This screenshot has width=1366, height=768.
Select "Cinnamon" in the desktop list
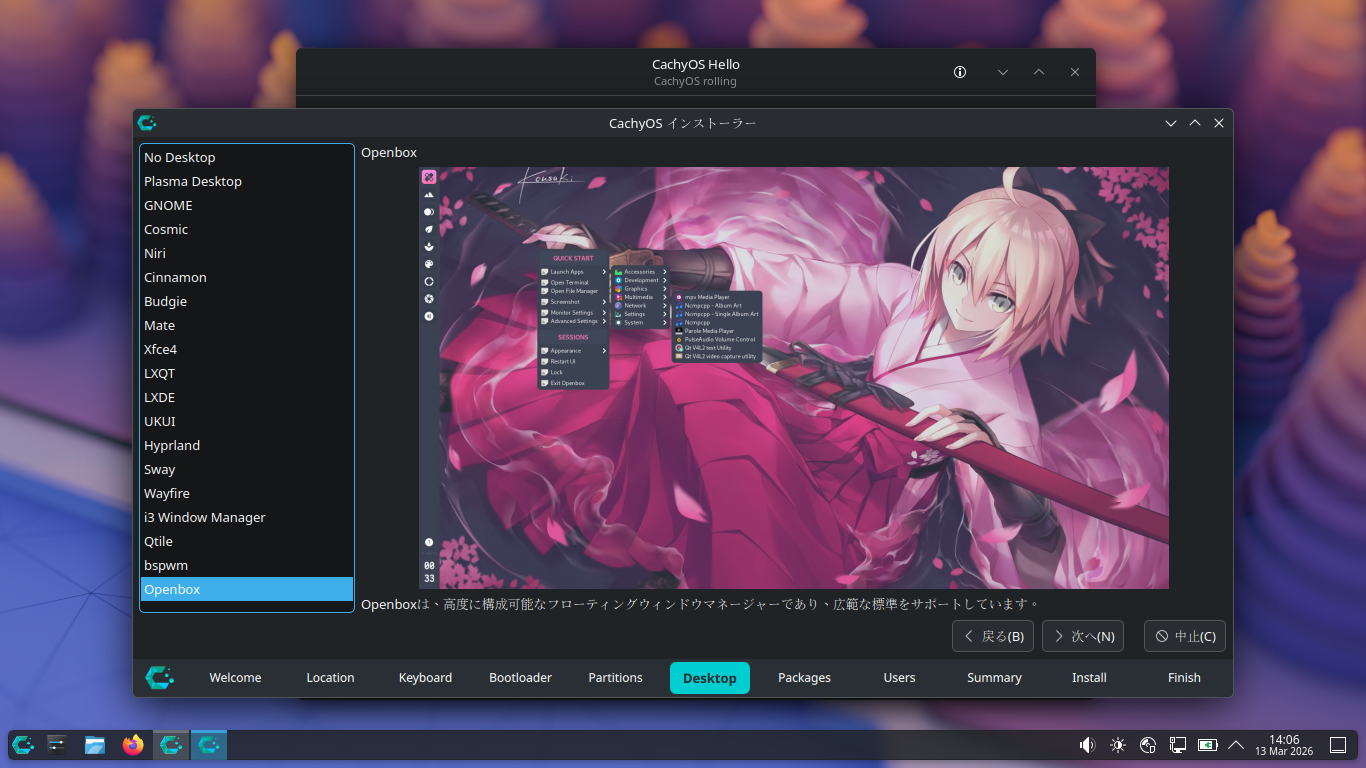click(x=247, y=277)
